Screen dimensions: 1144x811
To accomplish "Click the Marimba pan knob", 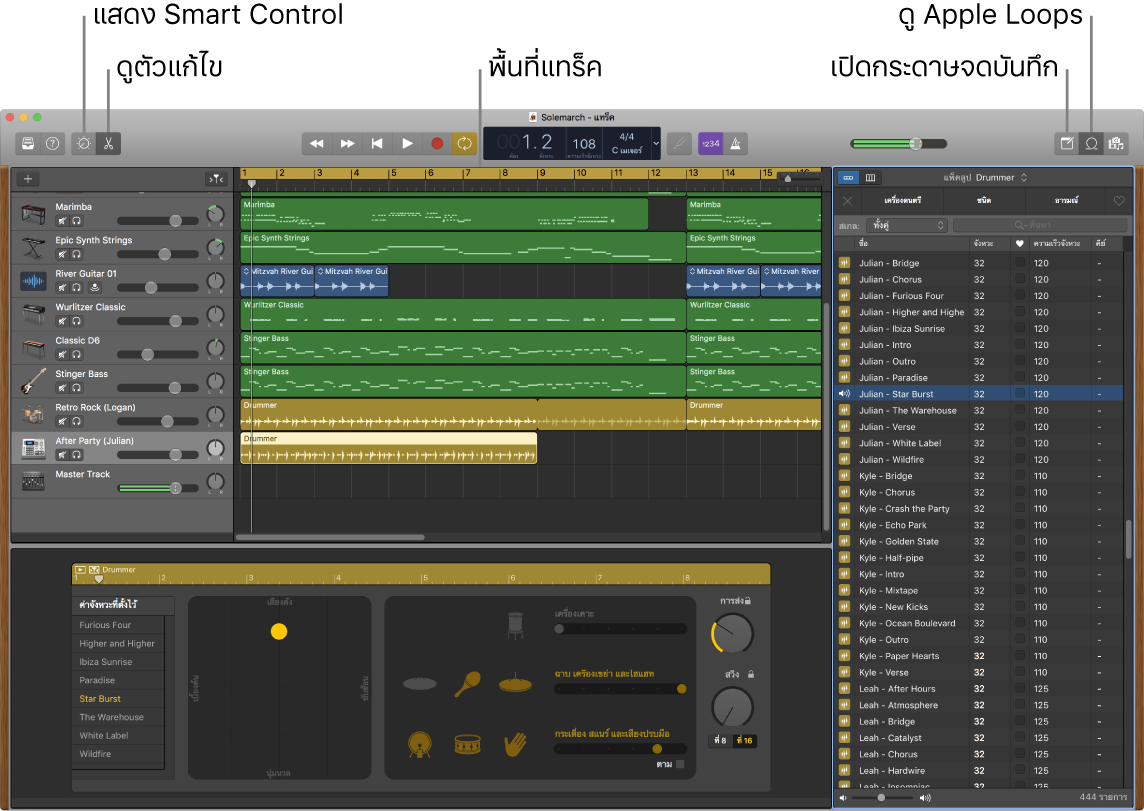I will (215, 214).
